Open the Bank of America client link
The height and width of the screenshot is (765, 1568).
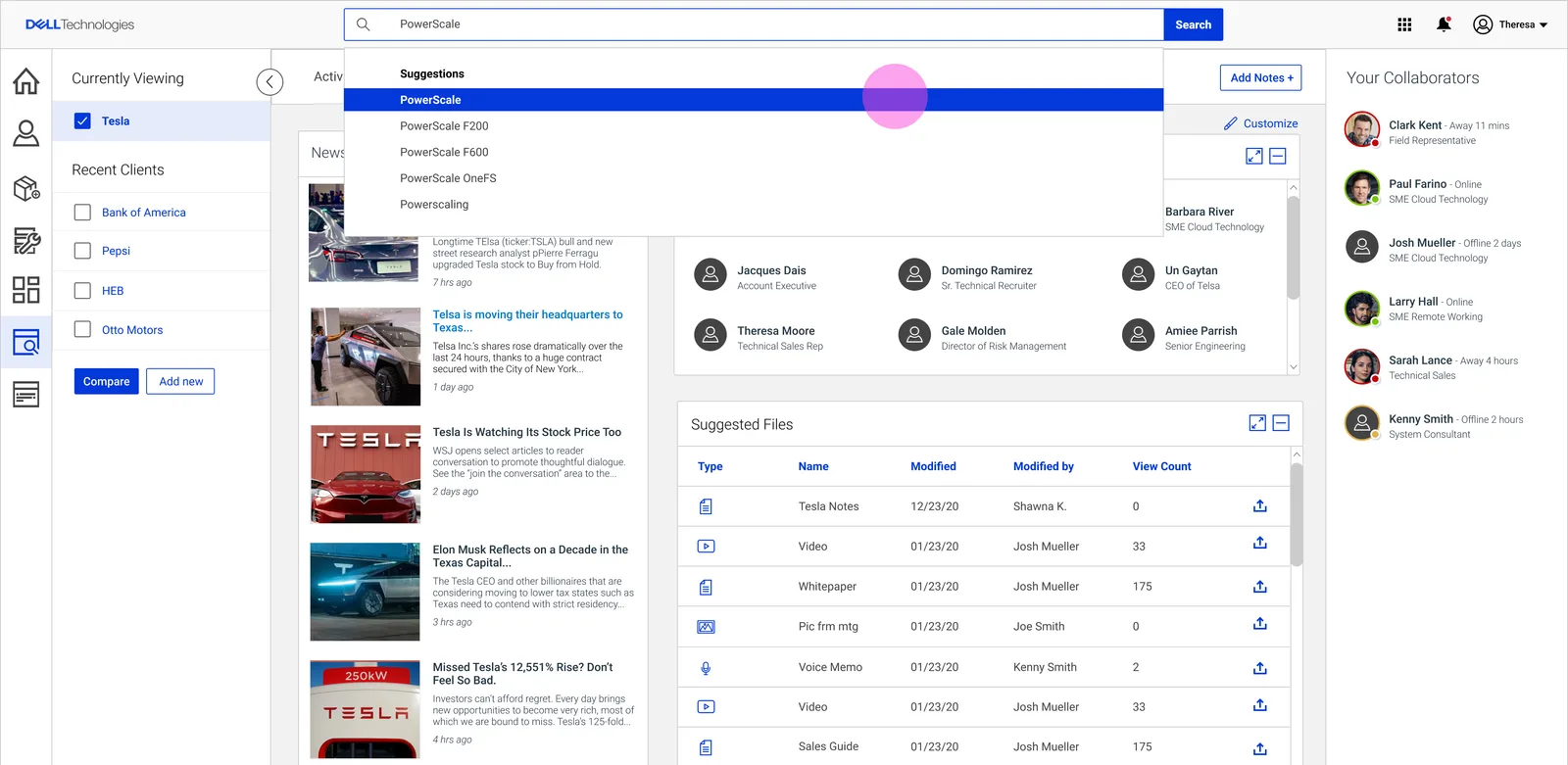coord(144,213)
